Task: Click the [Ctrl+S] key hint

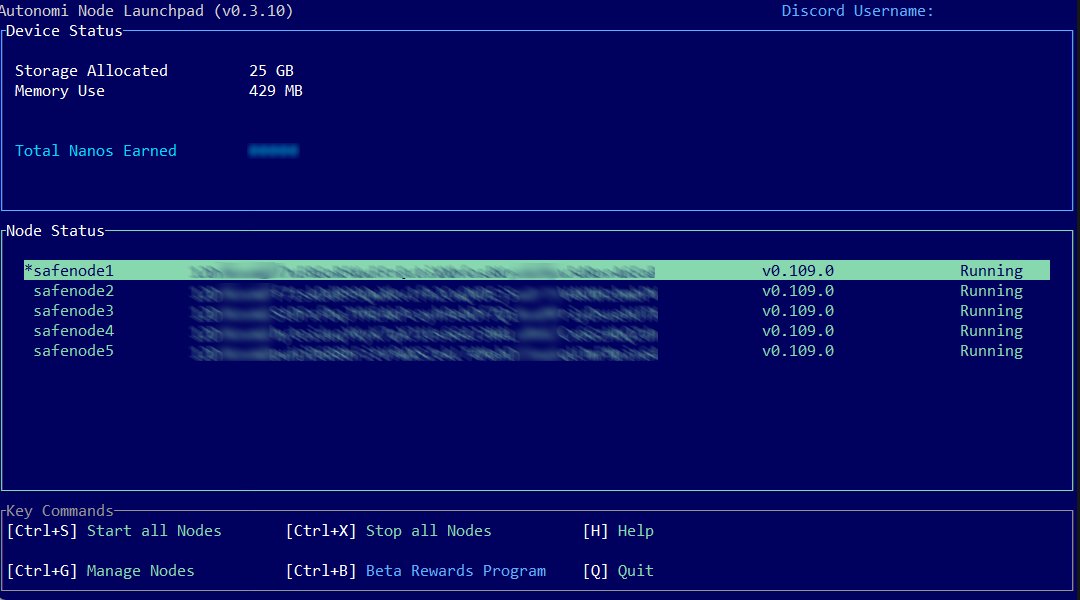Action: point(42,530)
